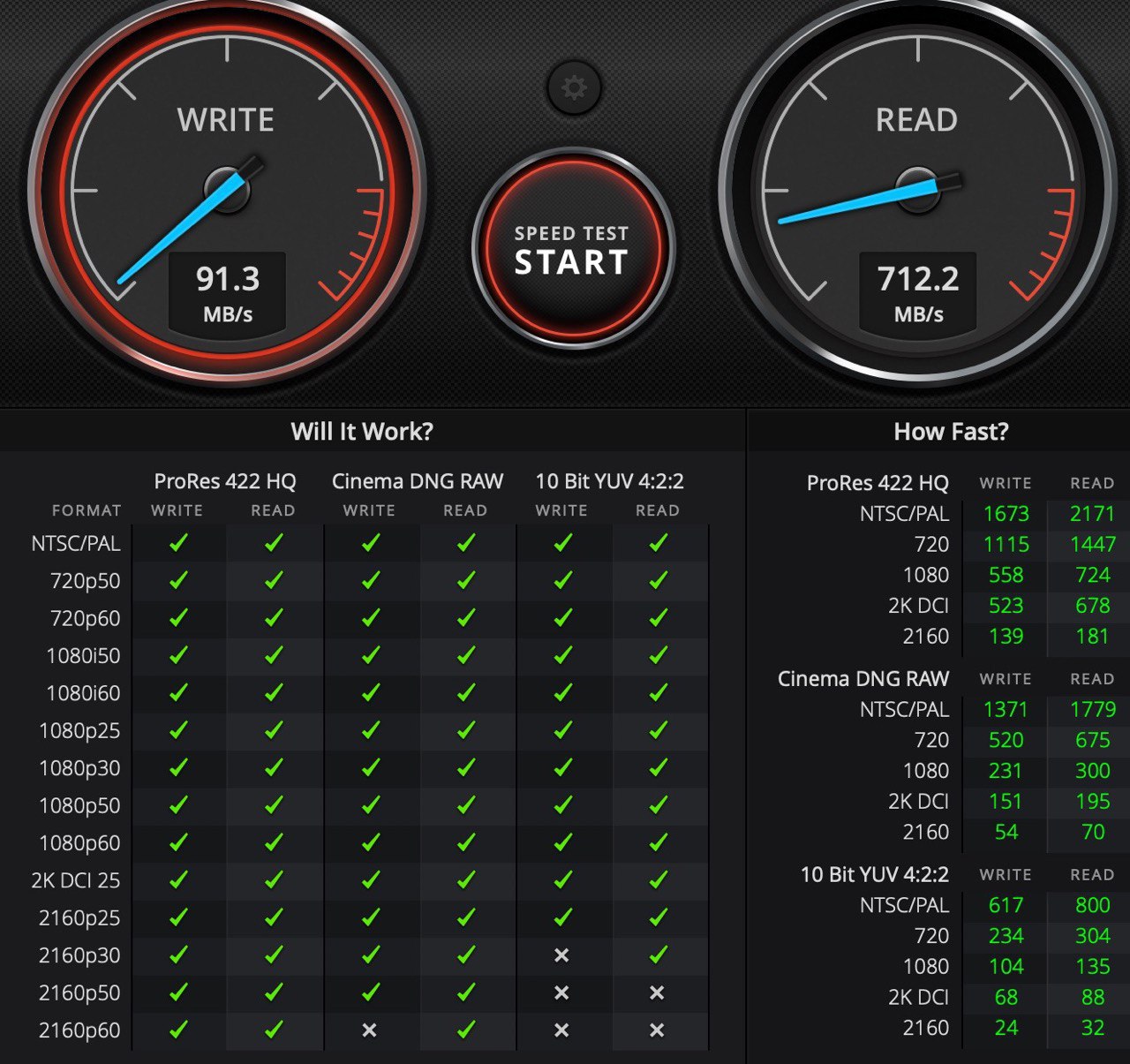Click the checkmark for 2160p60 ProRes 422 HQ write
This screenshot has width=1130, height=1064.
click(x=178, y=1029)
